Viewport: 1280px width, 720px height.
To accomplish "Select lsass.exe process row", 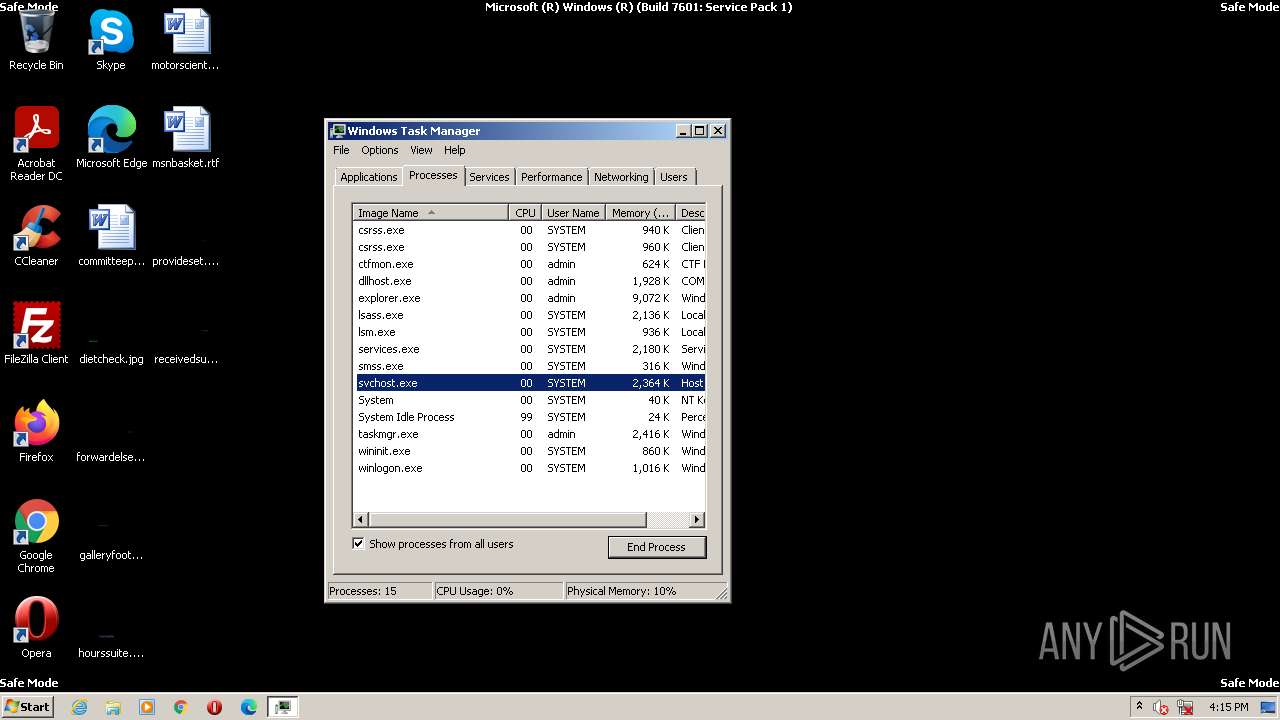I will click(x=530, y=315).
